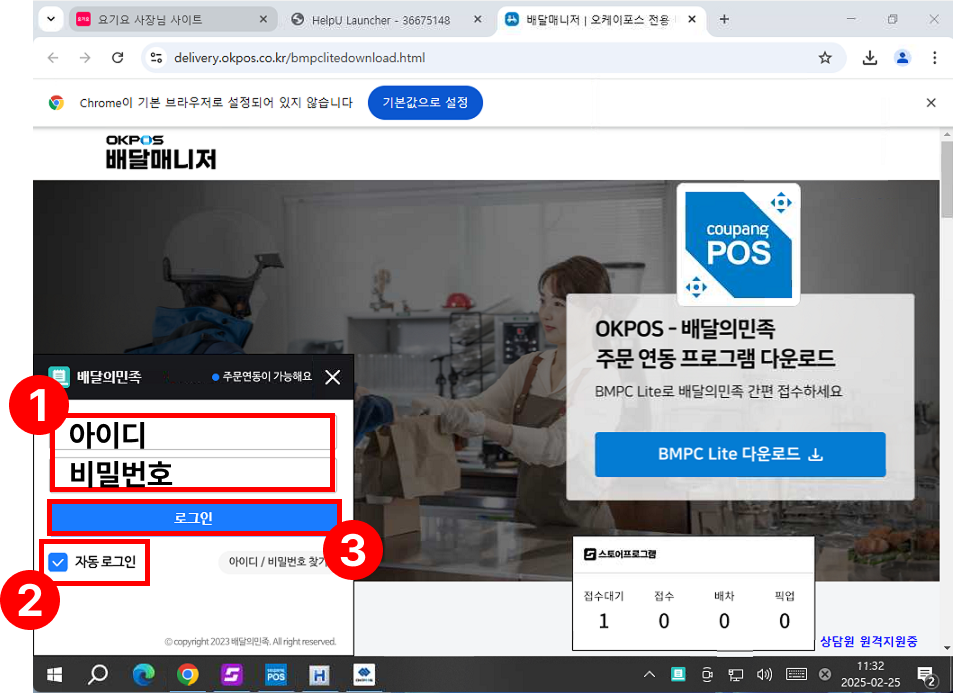The image size is (953, 693).
Task: Open Chrome three-dot menu
Action: [x=934, y=58]
